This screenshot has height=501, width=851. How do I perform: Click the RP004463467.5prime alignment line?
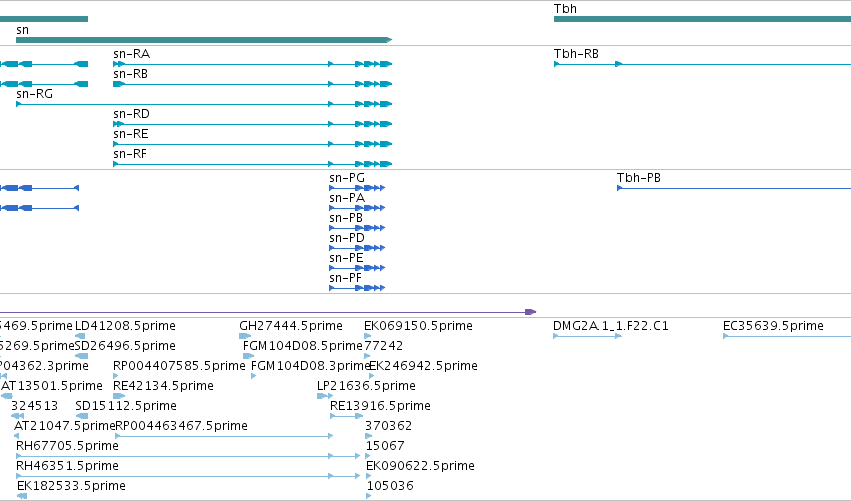click(224, 436)
